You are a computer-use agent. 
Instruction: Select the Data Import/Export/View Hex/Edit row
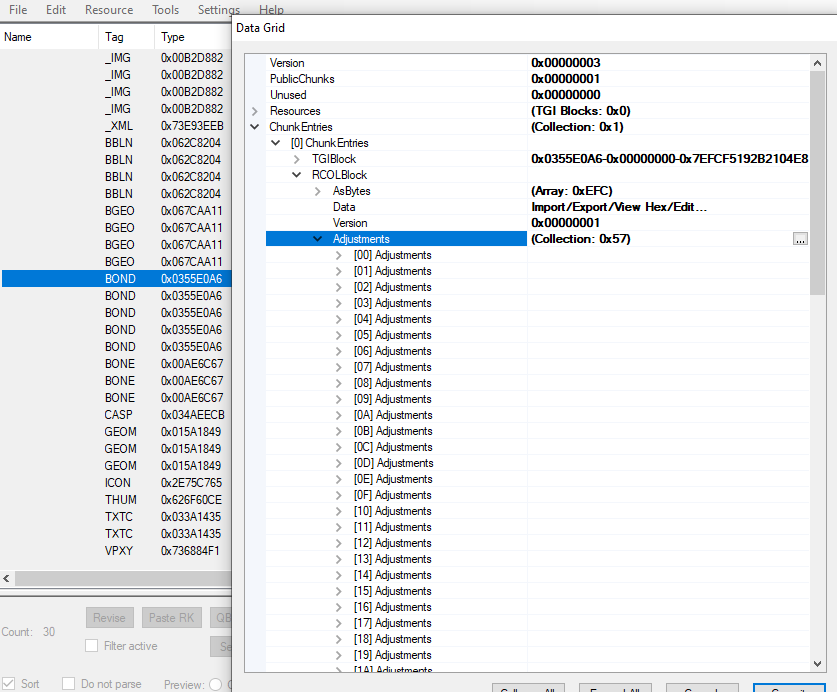pos(537,207)
